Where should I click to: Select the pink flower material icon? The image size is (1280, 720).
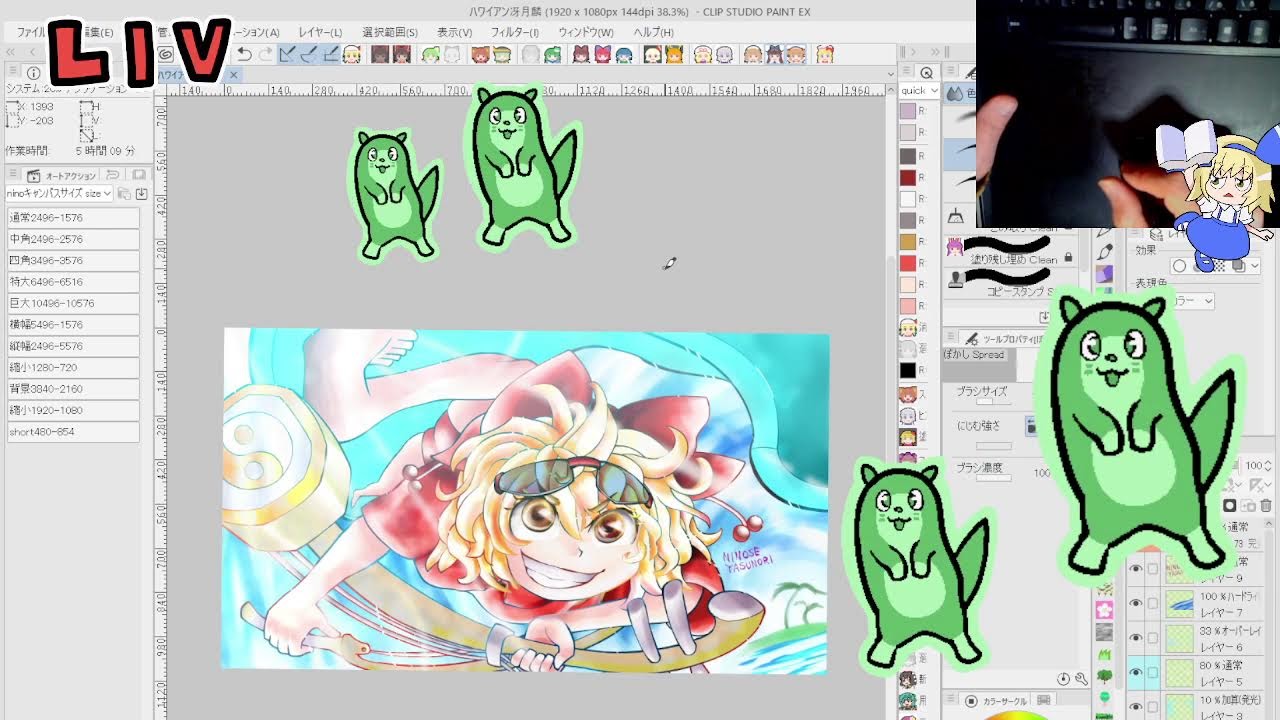tap(1104, 610)
